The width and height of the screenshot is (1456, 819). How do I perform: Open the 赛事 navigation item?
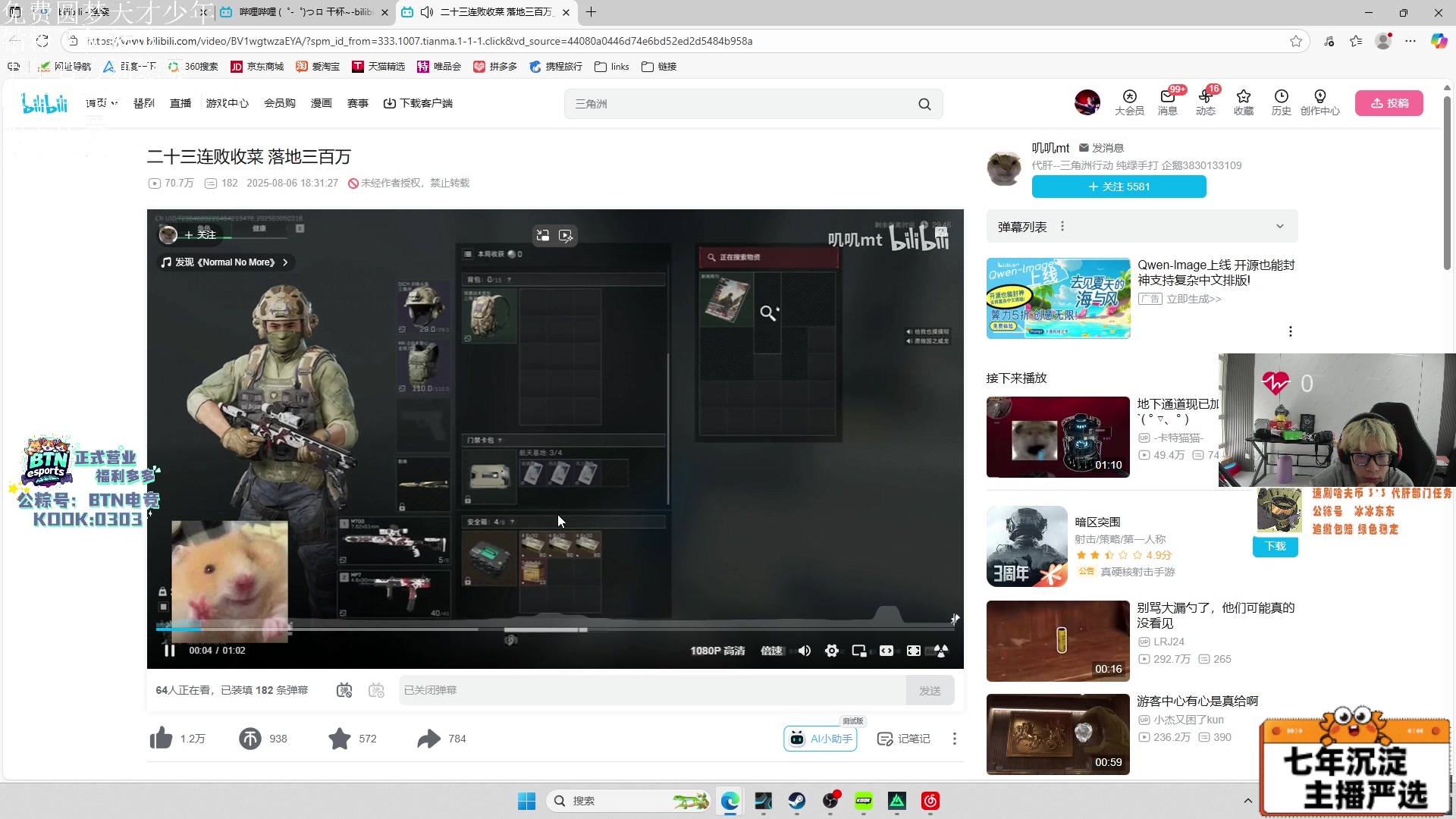tap(358, 103)
